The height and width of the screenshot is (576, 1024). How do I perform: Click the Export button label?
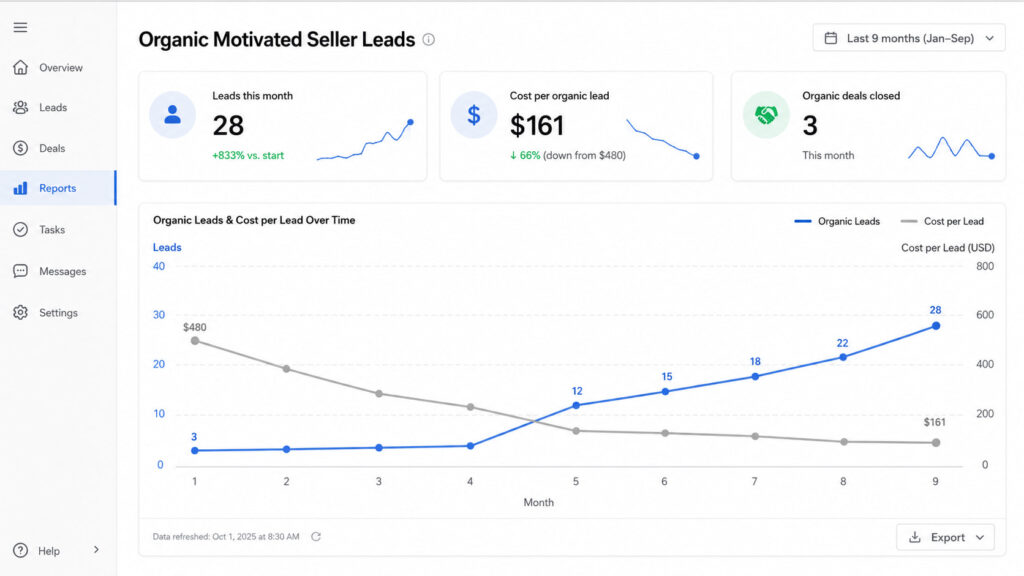pyautogui.click(x=948, y=537)
